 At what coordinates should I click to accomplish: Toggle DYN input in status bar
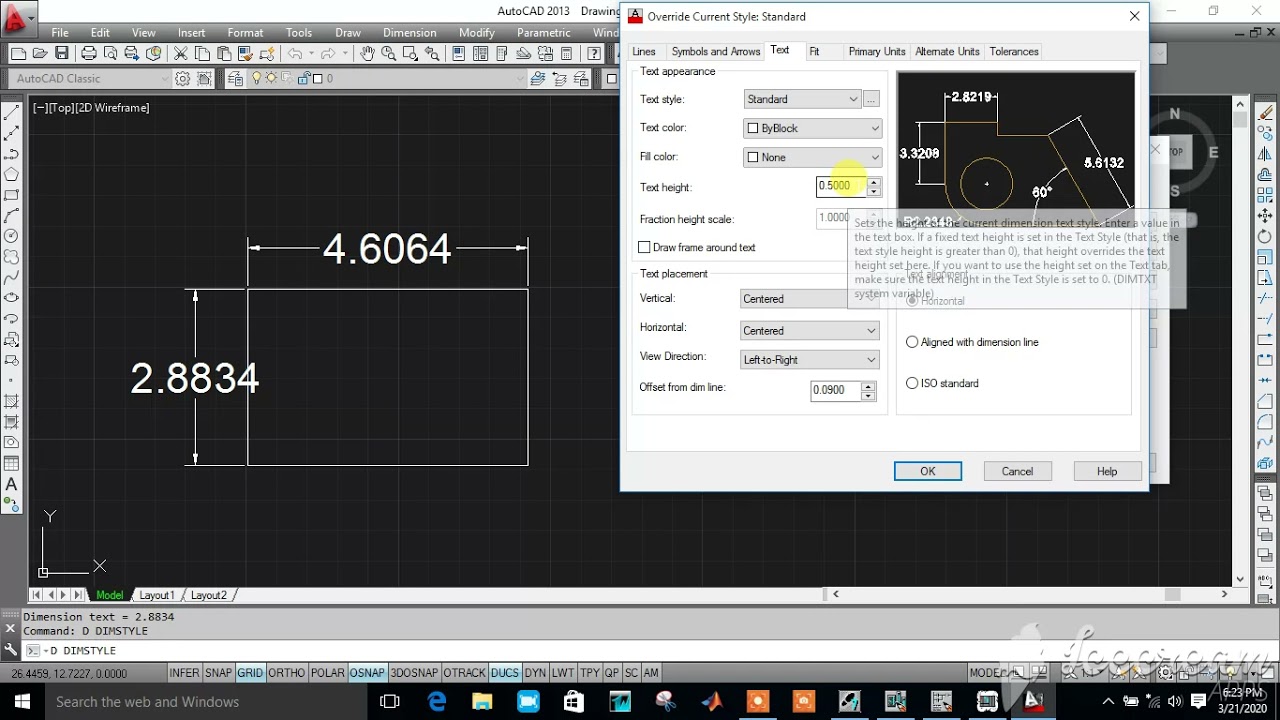pyautogui.click(x=535, y=673)
